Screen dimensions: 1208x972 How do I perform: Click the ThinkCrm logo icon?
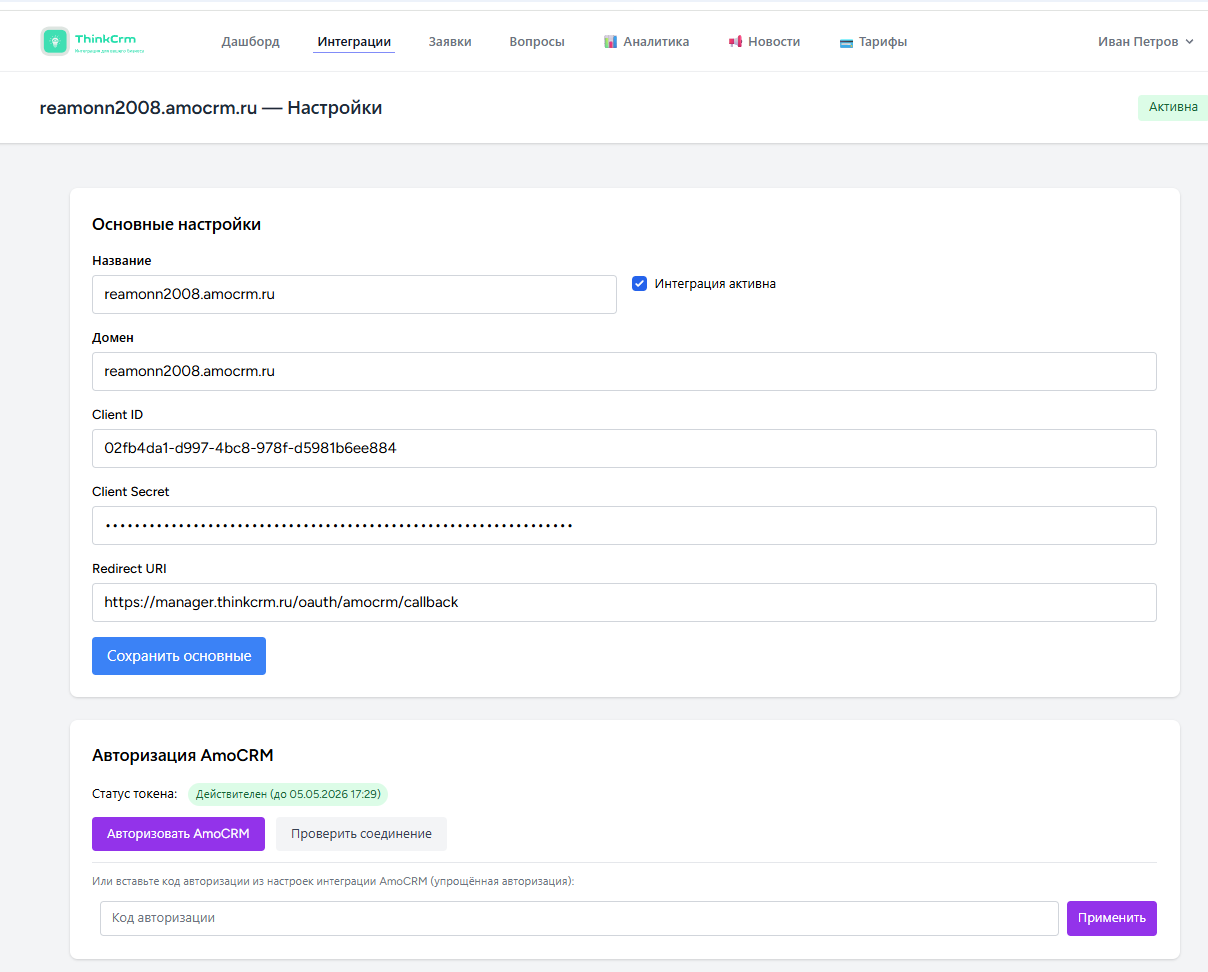point(55,41)
